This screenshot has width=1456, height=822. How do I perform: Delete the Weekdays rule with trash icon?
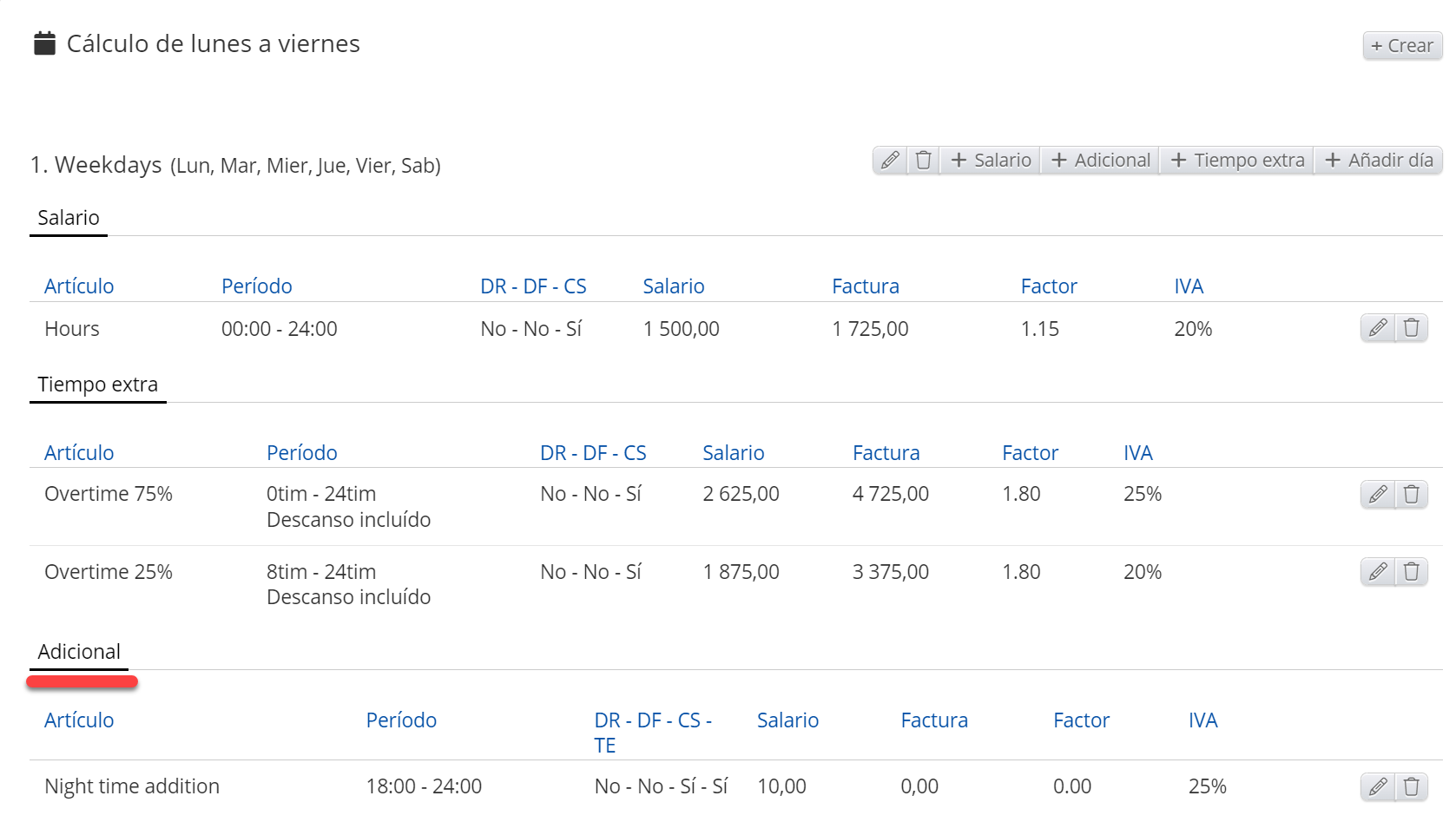(x=923, y=161)
